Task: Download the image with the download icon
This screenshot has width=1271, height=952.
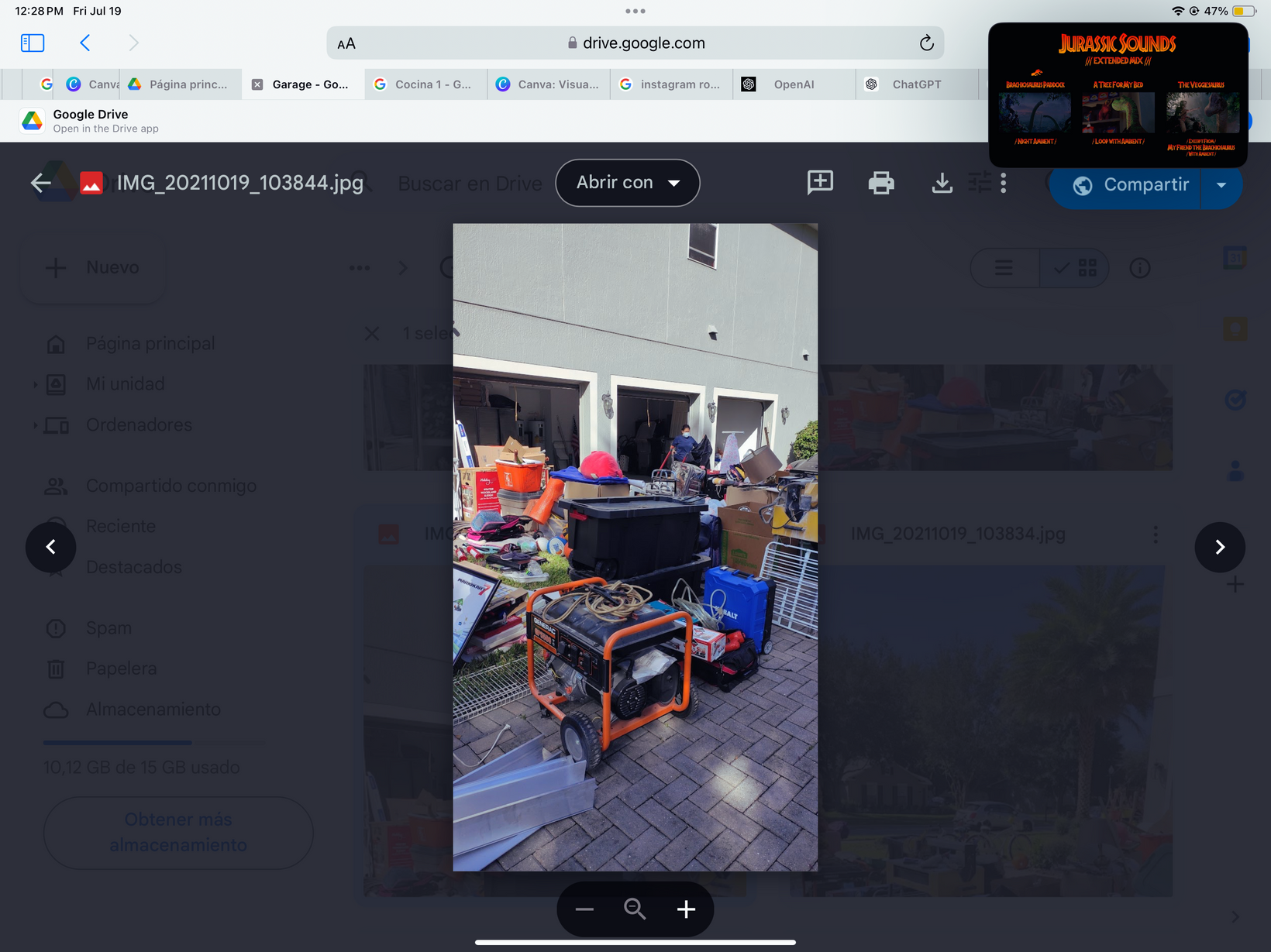Action: 942,184
